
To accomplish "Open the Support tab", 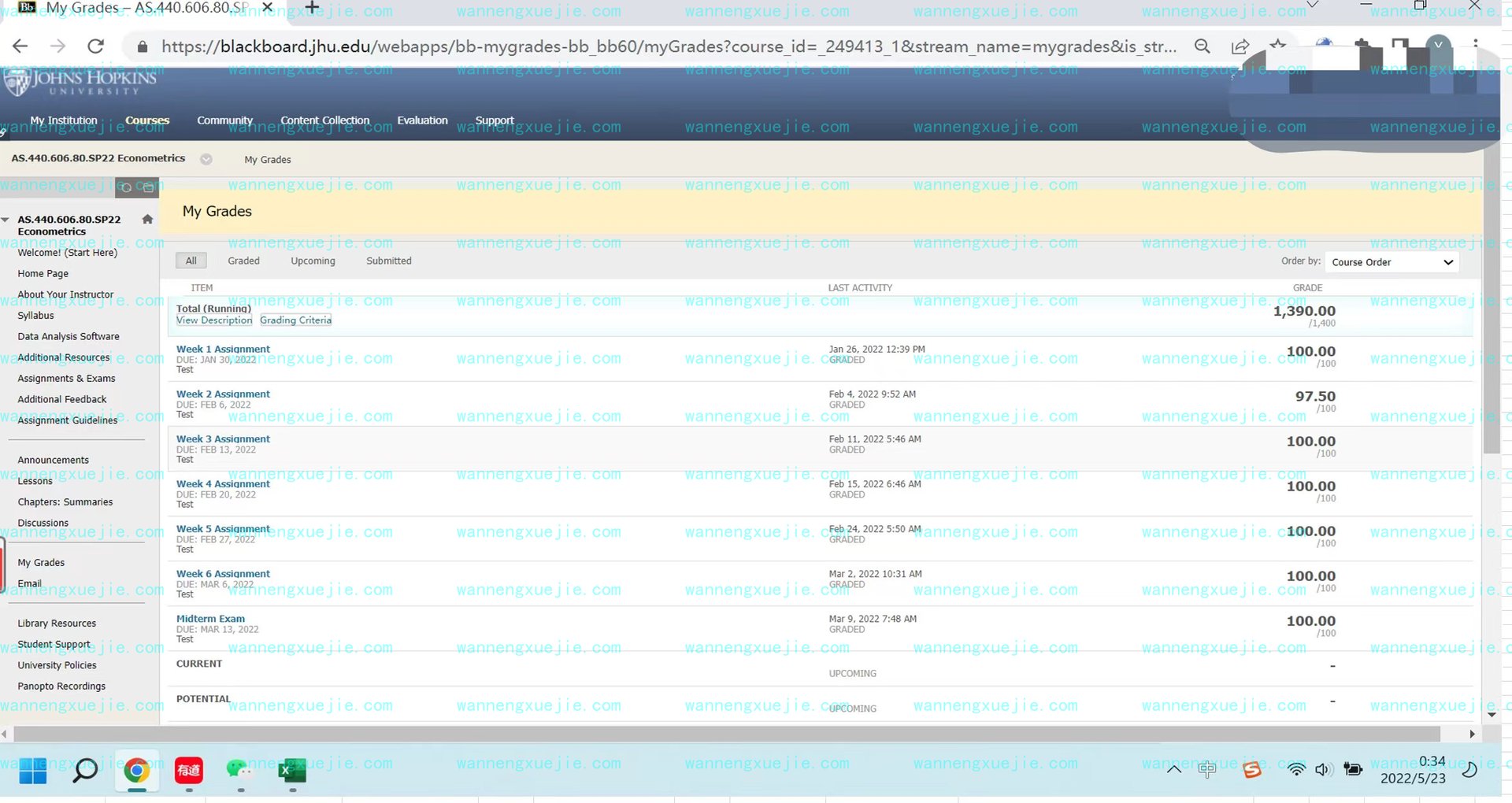I will 495,120.
